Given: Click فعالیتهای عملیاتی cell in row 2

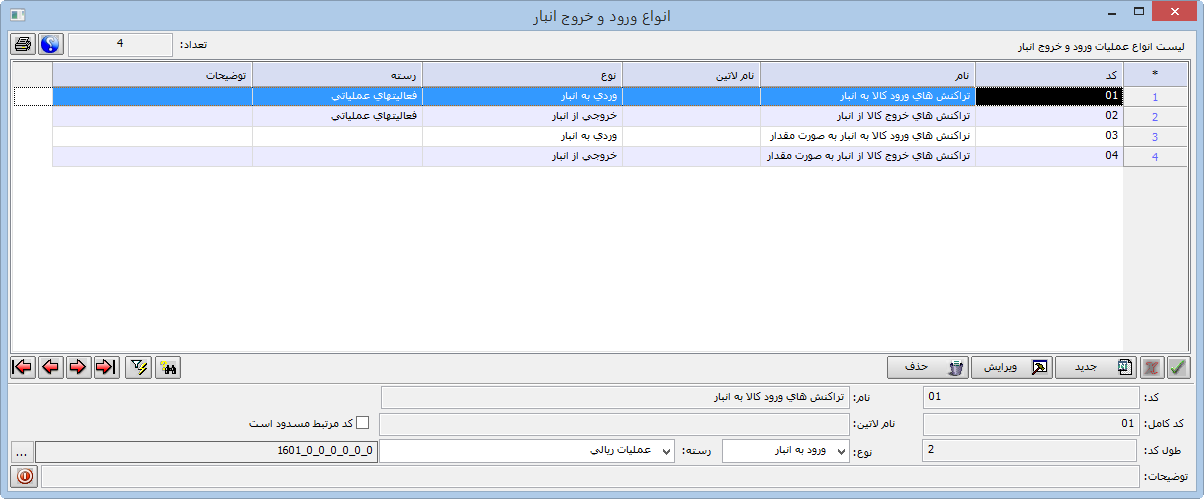Looking at the screenshot, I should [x=337, y=116].
